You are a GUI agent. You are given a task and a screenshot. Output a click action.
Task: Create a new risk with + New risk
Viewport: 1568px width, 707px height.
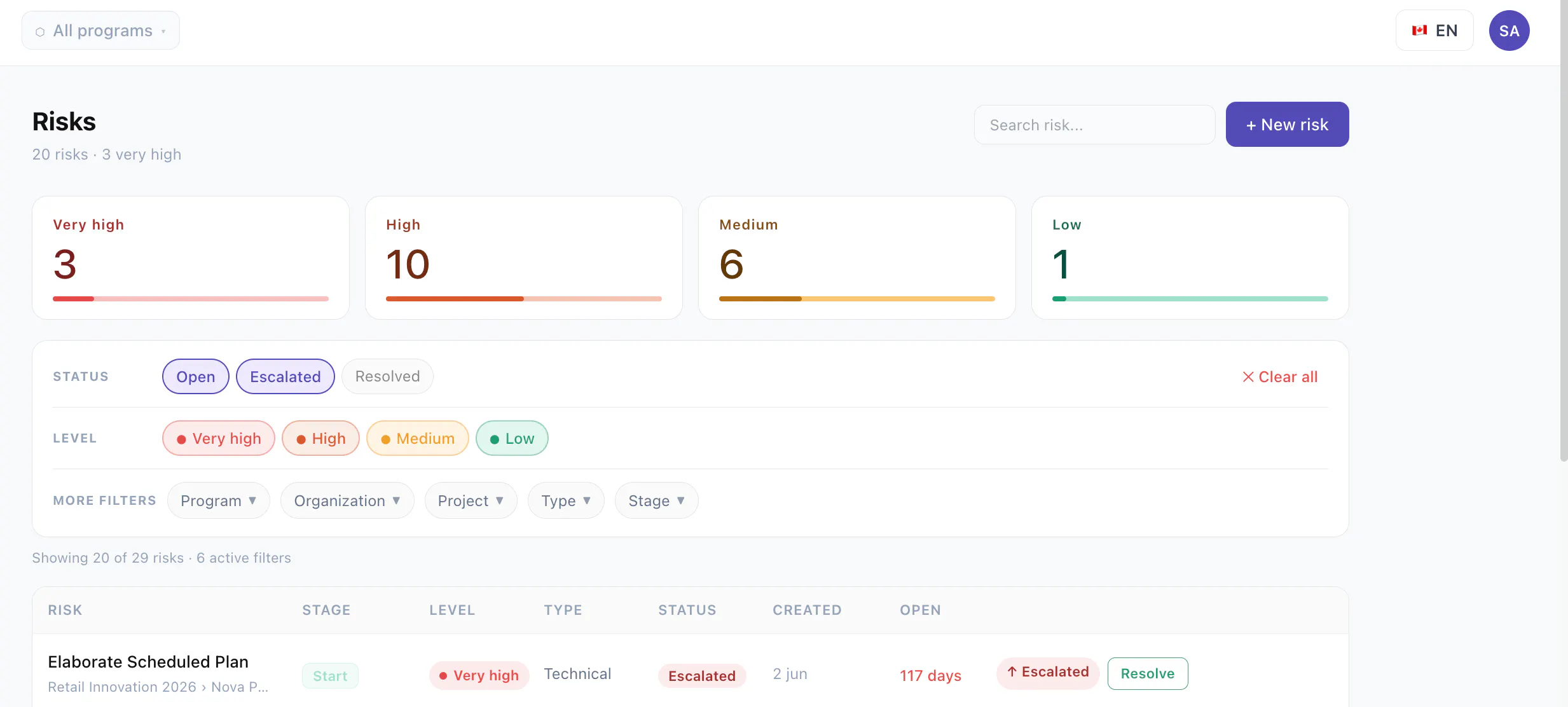[1287, 125]
